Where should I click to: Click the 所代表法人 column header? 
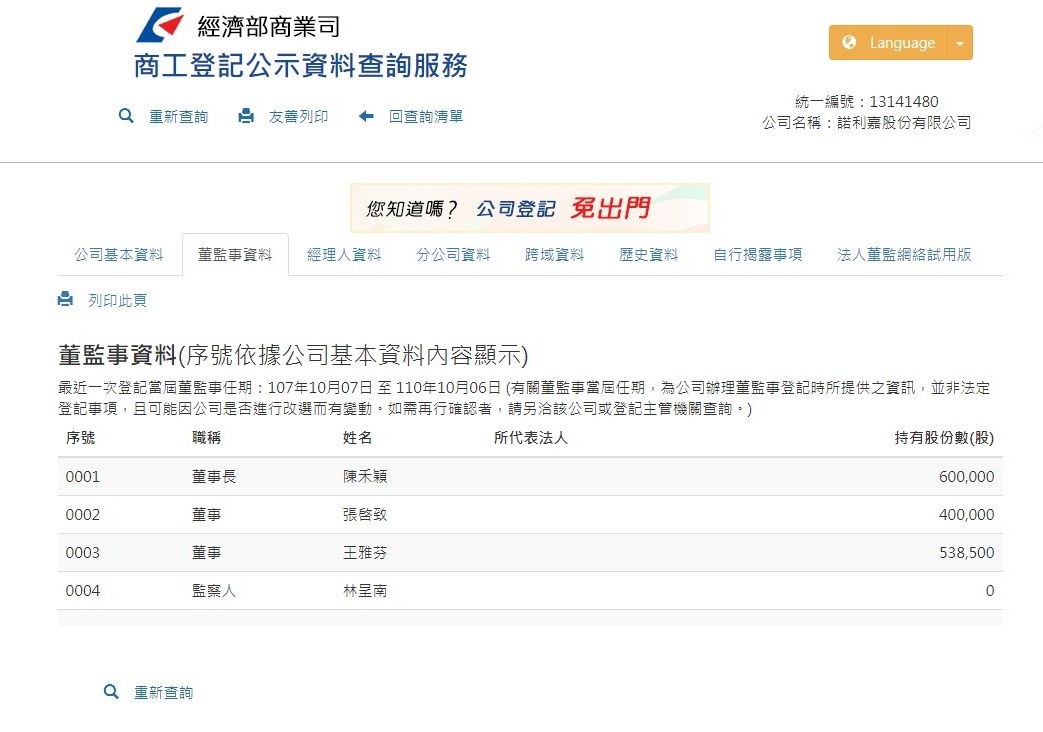pyautogui.click(x=530, y=437)
